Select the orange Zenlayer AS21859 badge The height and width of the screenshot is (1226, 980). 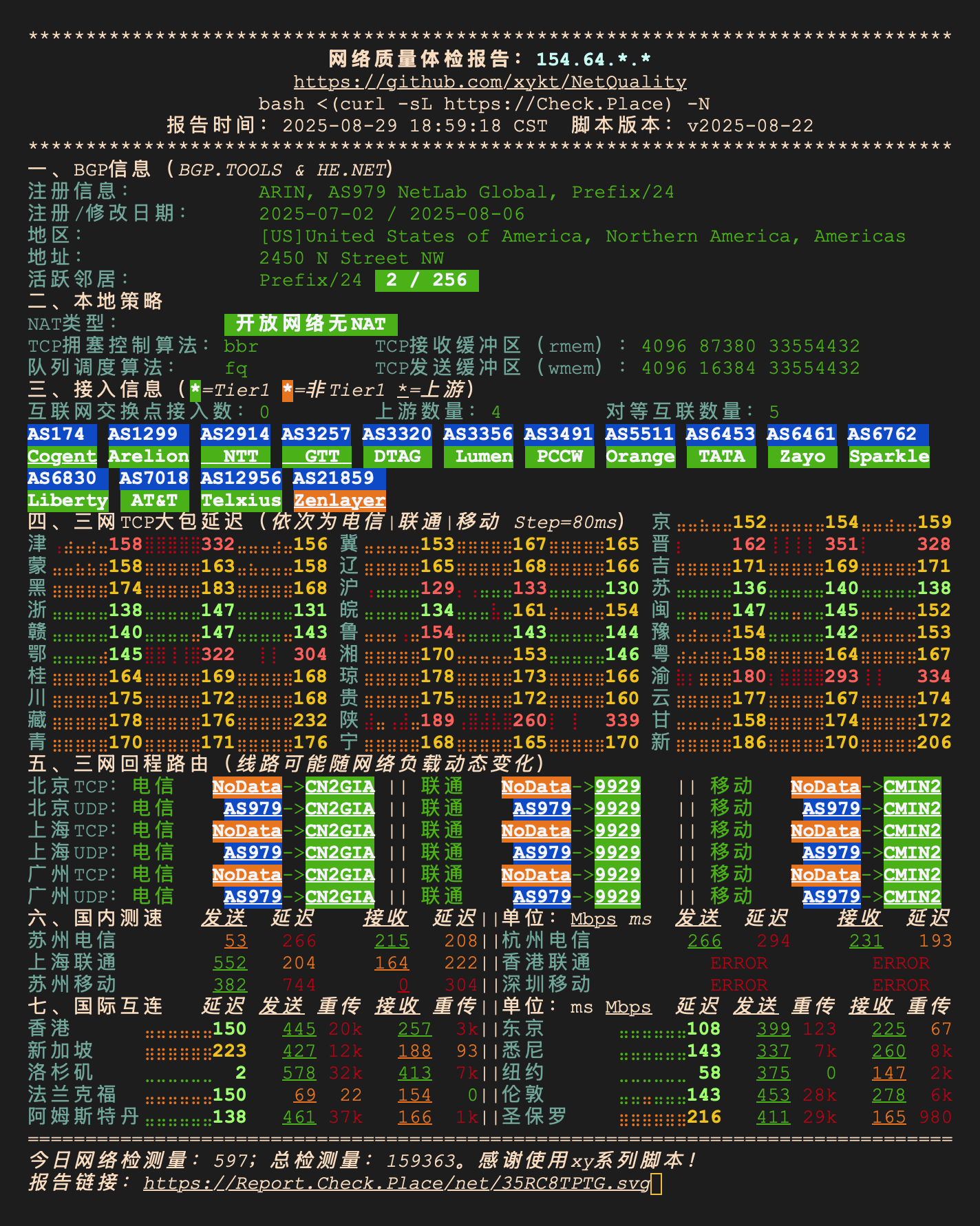pyautogui.click(x=339, y=489)
